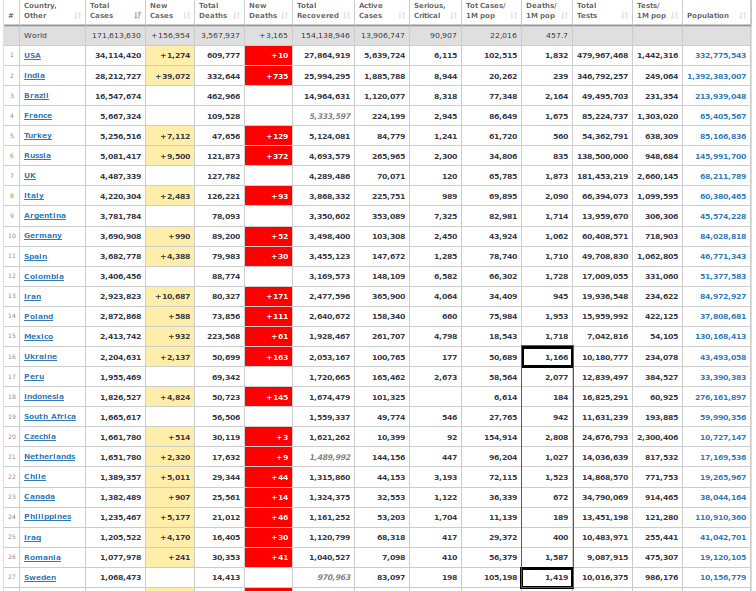Select UK tests per million 2,660,145
This screenshot has height=591, width=756.
click(x=658, y=176)
